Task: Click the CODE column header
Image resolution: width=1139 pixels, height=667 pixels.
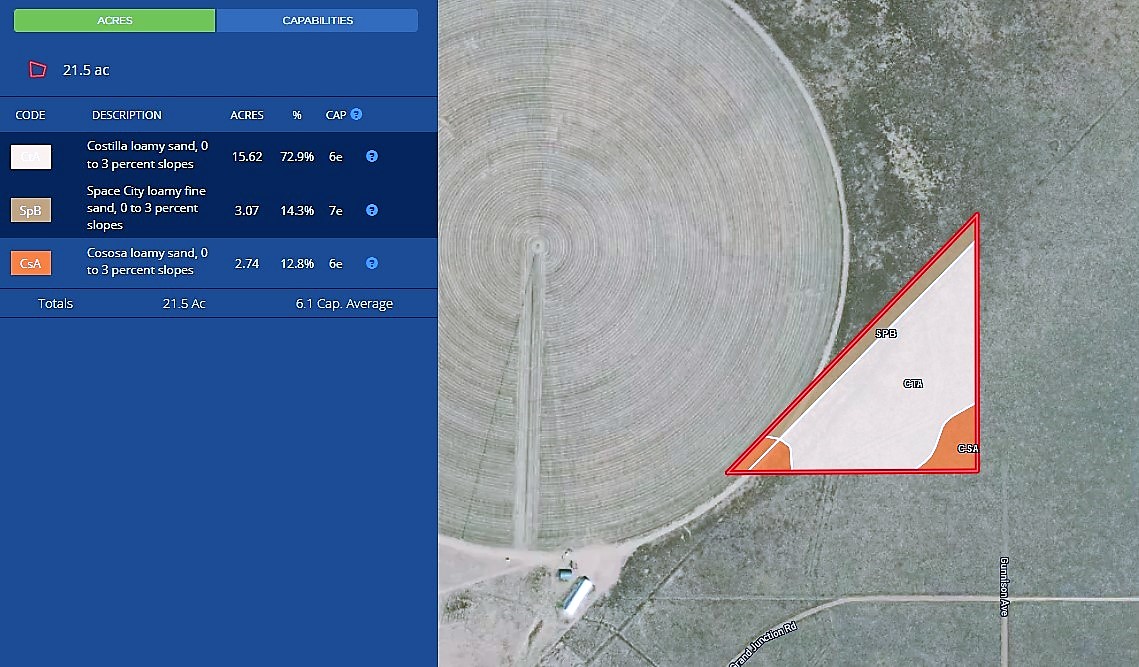Action: click(x=30, y=115)
